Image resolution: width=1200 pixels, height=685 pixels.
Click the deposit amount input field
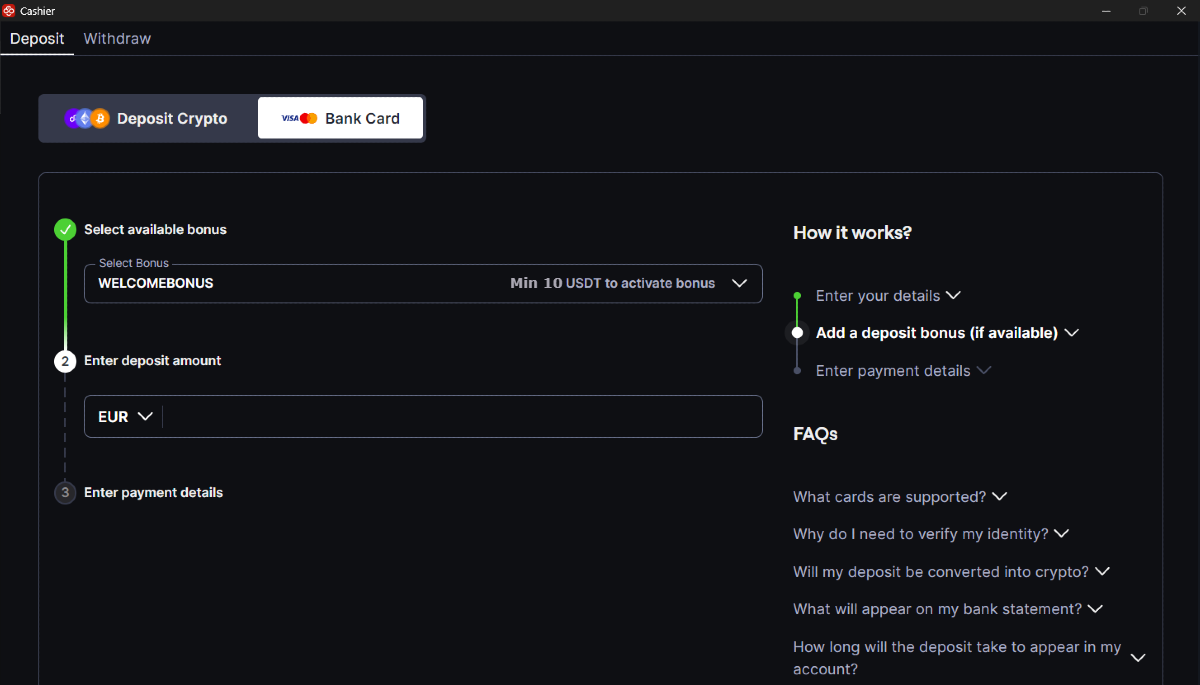click(x=460, y=417)
